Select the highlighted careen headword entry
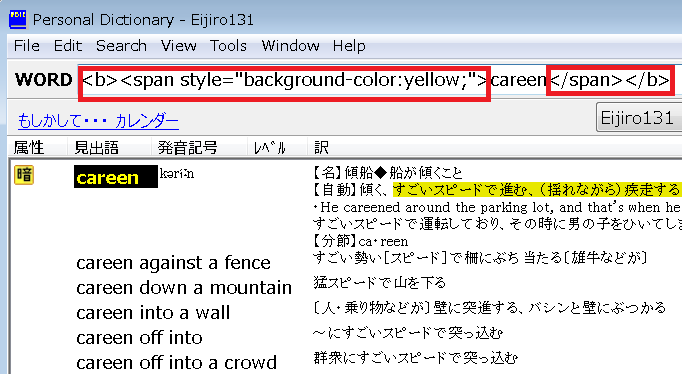This screenshot has height=374, width=682. tap(116, 177)
